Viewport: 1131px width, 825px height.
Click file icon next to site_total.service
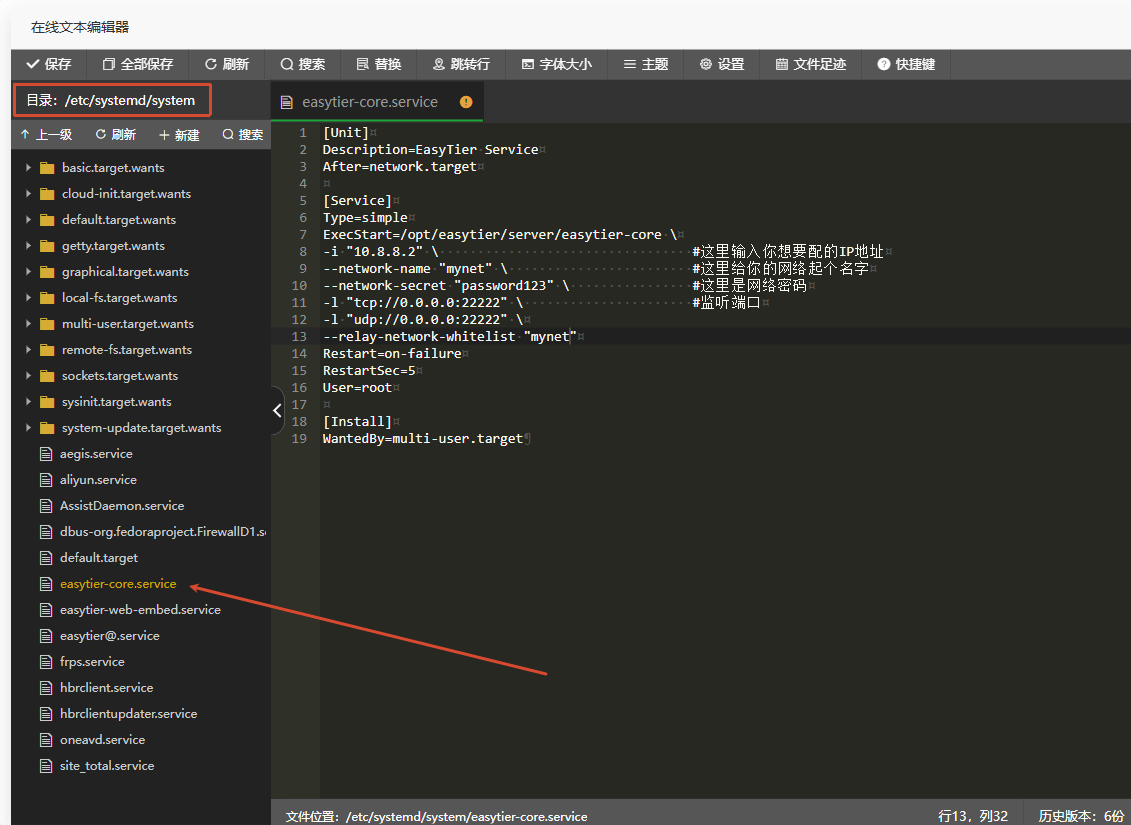pos(46,765)
